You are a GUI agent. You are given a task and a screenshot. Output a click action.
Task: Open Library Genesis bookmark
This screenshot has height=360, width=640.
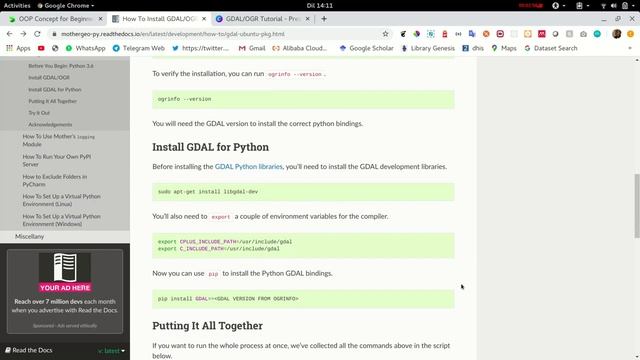[x=428, y=48]
